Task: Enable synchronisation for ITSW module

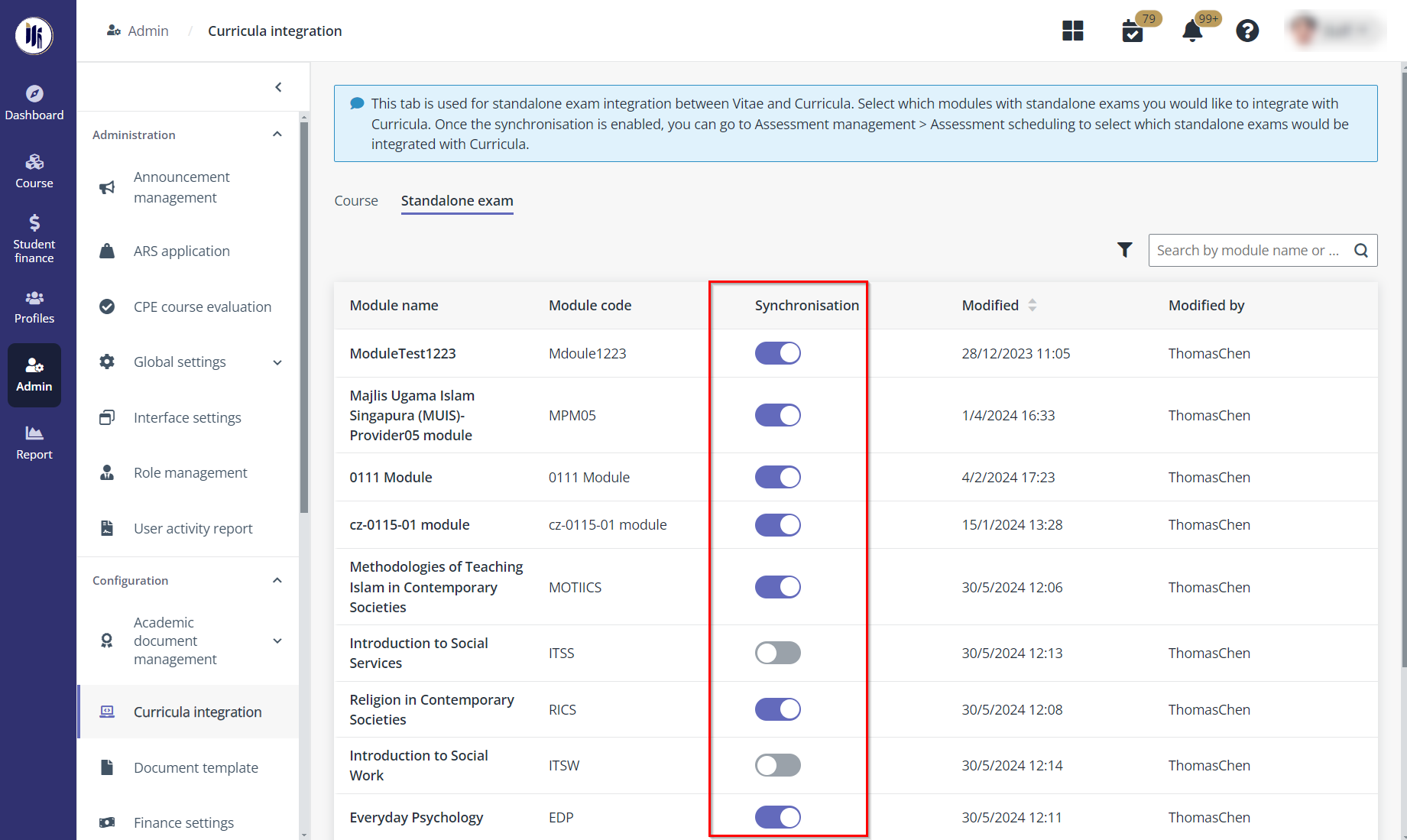Action: (777, 765)
